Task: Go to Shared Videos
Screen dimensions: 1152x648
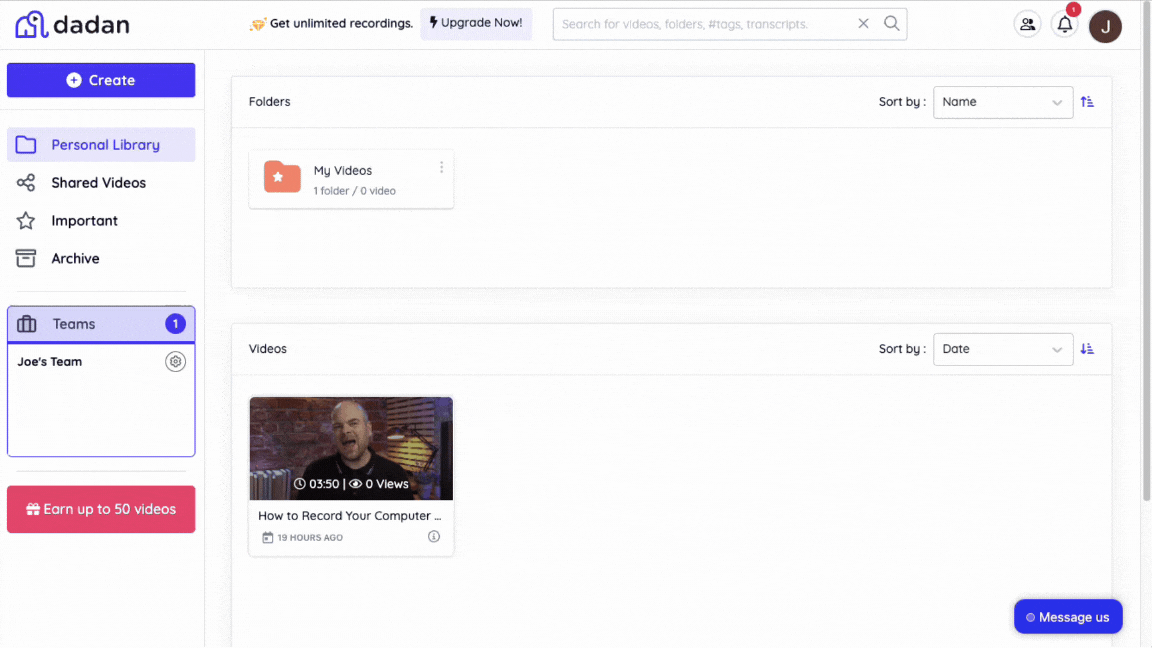Action: pyautogui.click(x=99, y=182)
